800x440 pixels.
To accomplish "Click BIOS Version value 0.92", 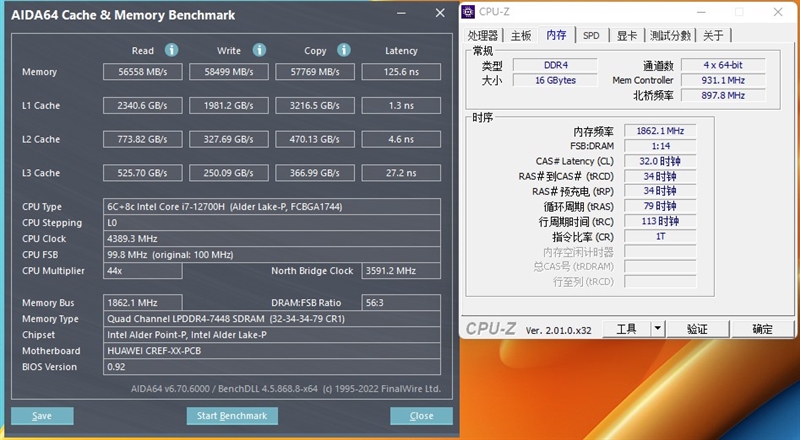I will coord(272,366).
